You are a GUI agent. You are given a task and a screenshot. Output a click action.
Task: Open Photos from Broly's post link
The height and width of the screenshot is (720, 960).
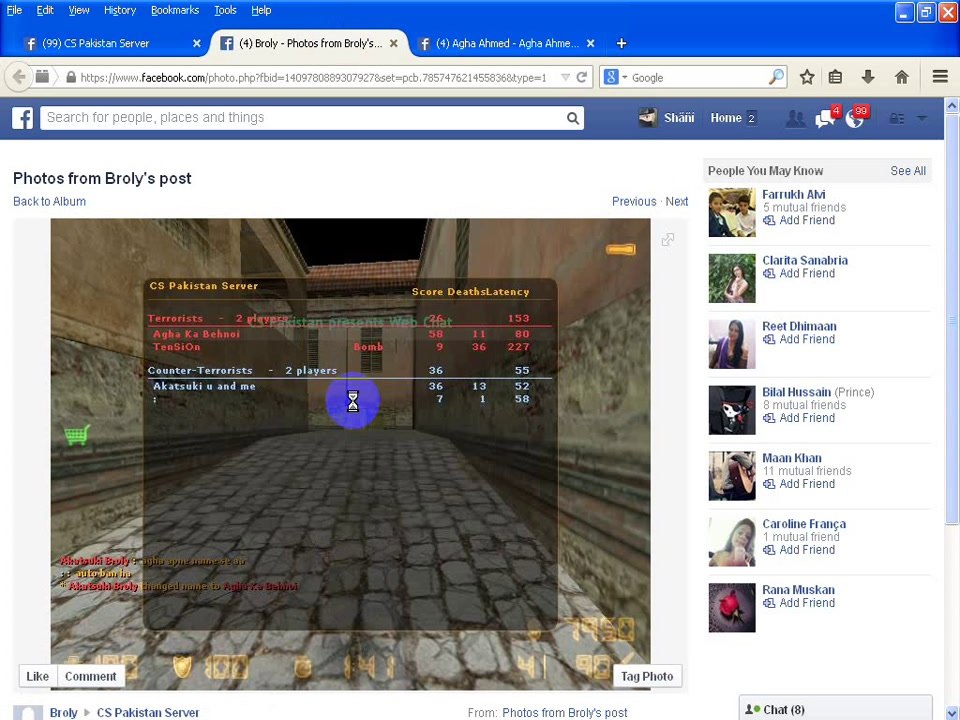pyautogui.click(x=564, y=713)
